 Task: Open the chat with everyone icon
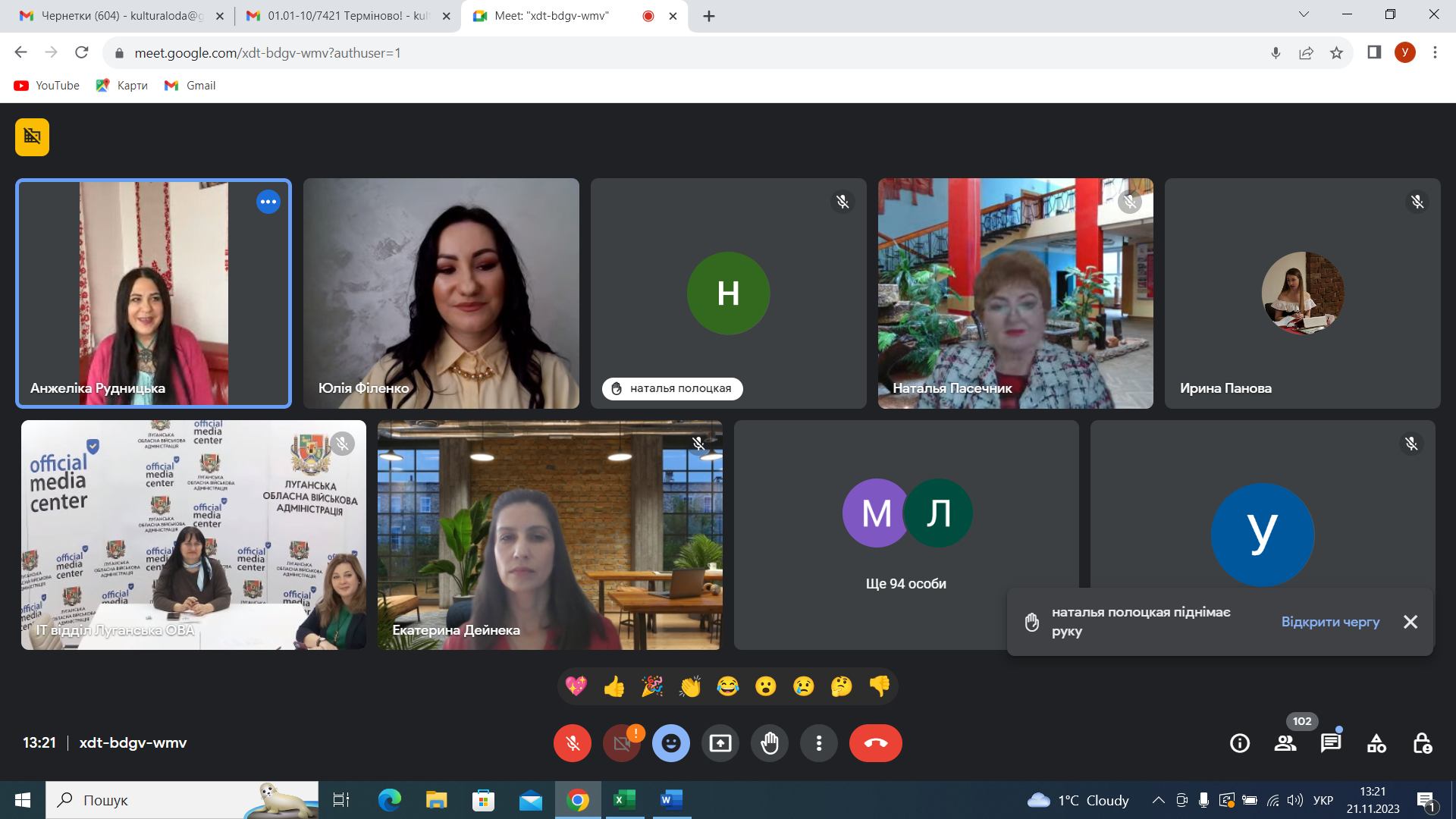pos(1331,743)
